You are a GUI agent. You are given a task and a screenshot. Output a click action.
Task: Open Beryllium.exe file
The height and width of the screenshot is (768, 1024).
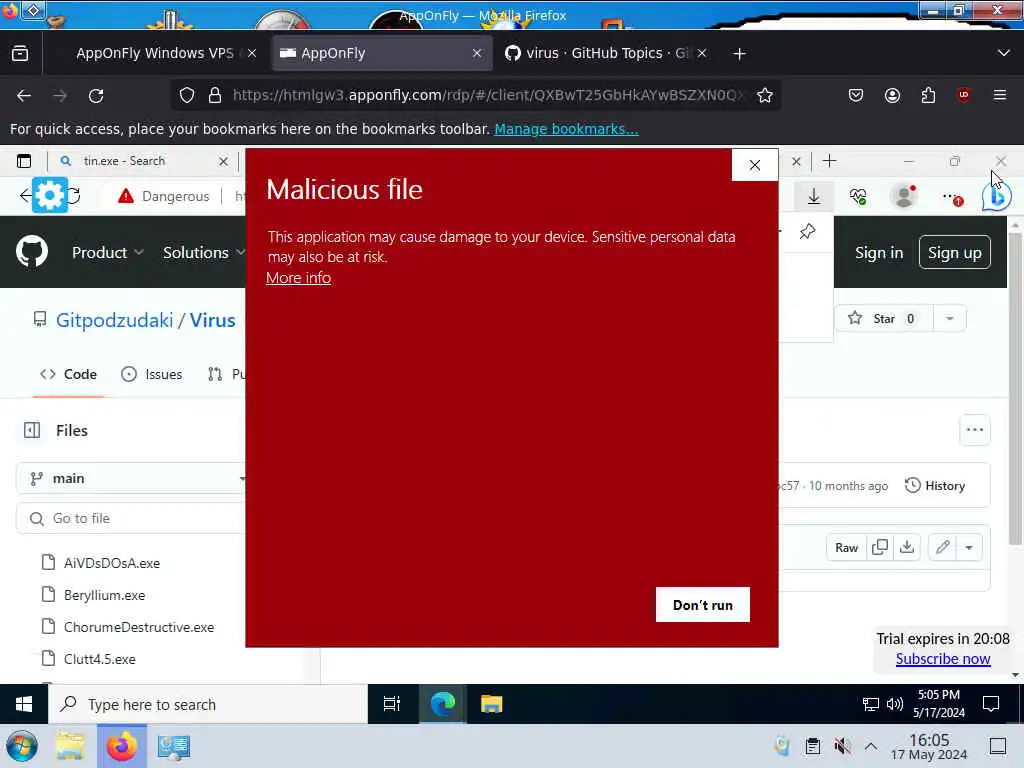pyautogui.click(x=104, y=595)
